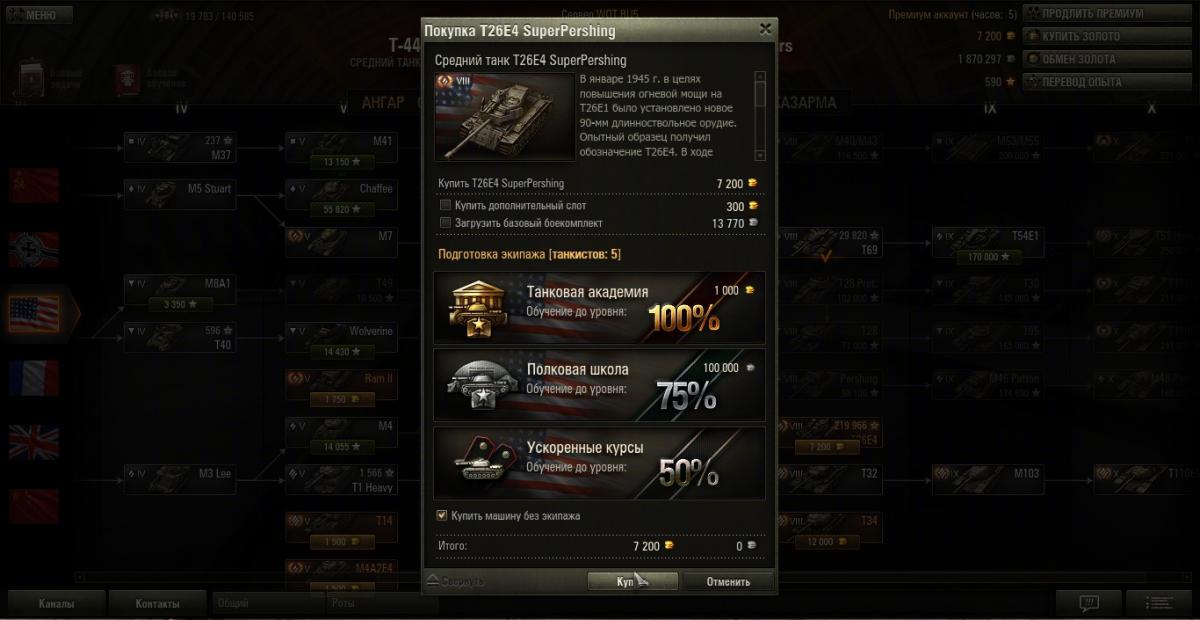
Task: Select the USSR nation flag
Action: (34, 185)
